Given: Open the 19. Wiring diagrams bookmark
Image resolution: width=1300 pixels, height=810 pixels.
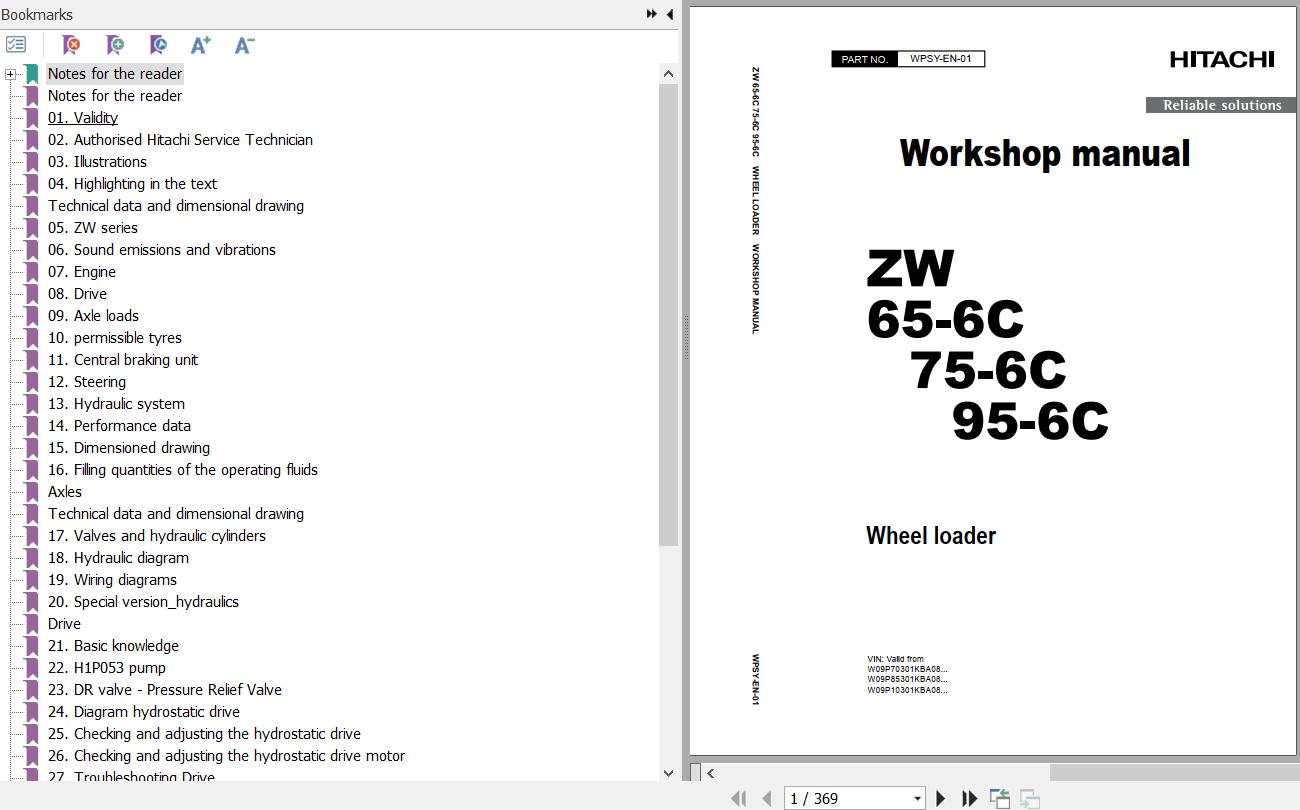Looking at the screenshot, I should tap(112, 580).
